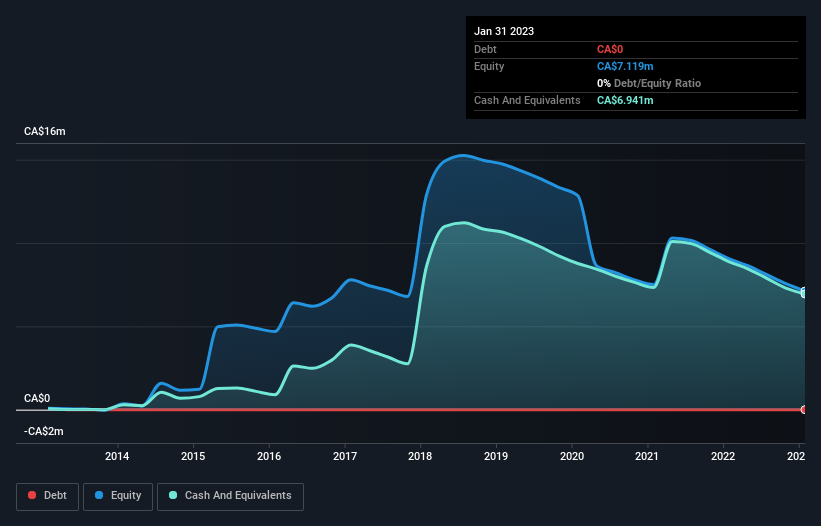Toggle the Equity legend button

(118, 496)
